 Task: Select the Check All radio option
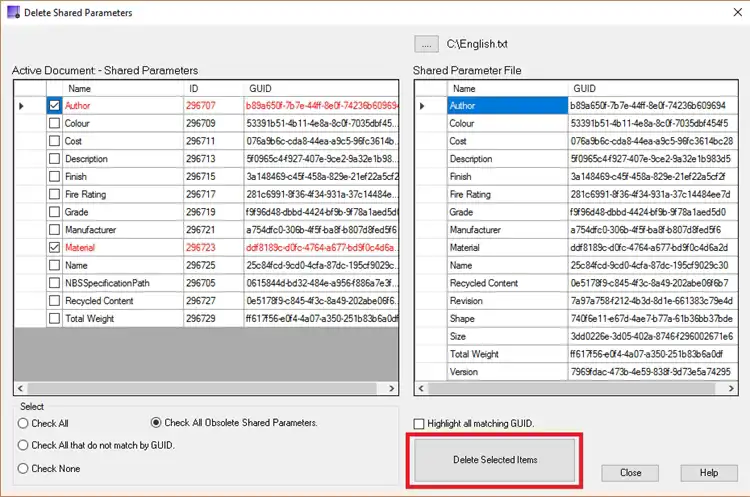tap(23, 423)
